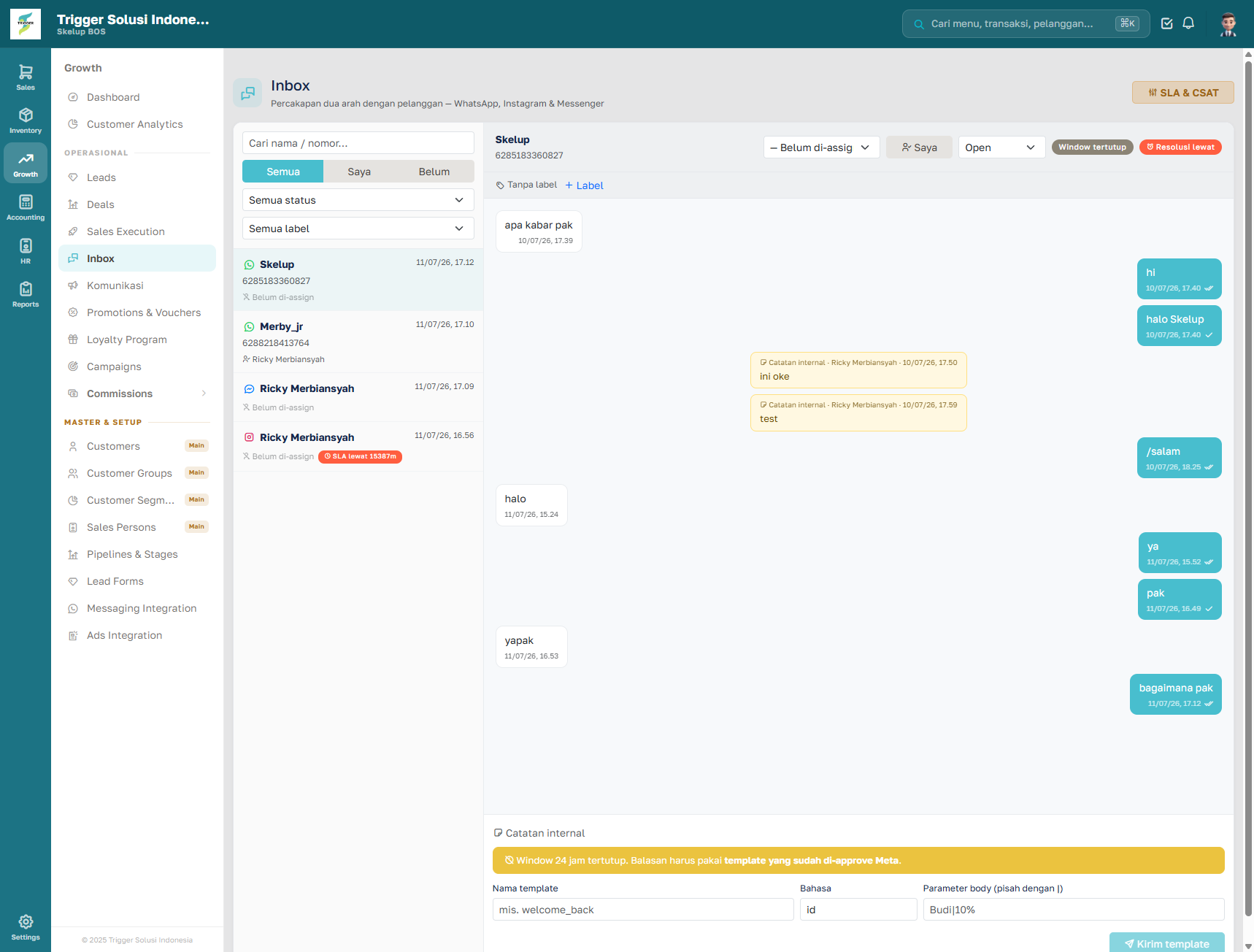The height and width of the screenshot is (952, 1254).
Task: Click the Resolusi lewat badge
Action: pos(1180,147)
